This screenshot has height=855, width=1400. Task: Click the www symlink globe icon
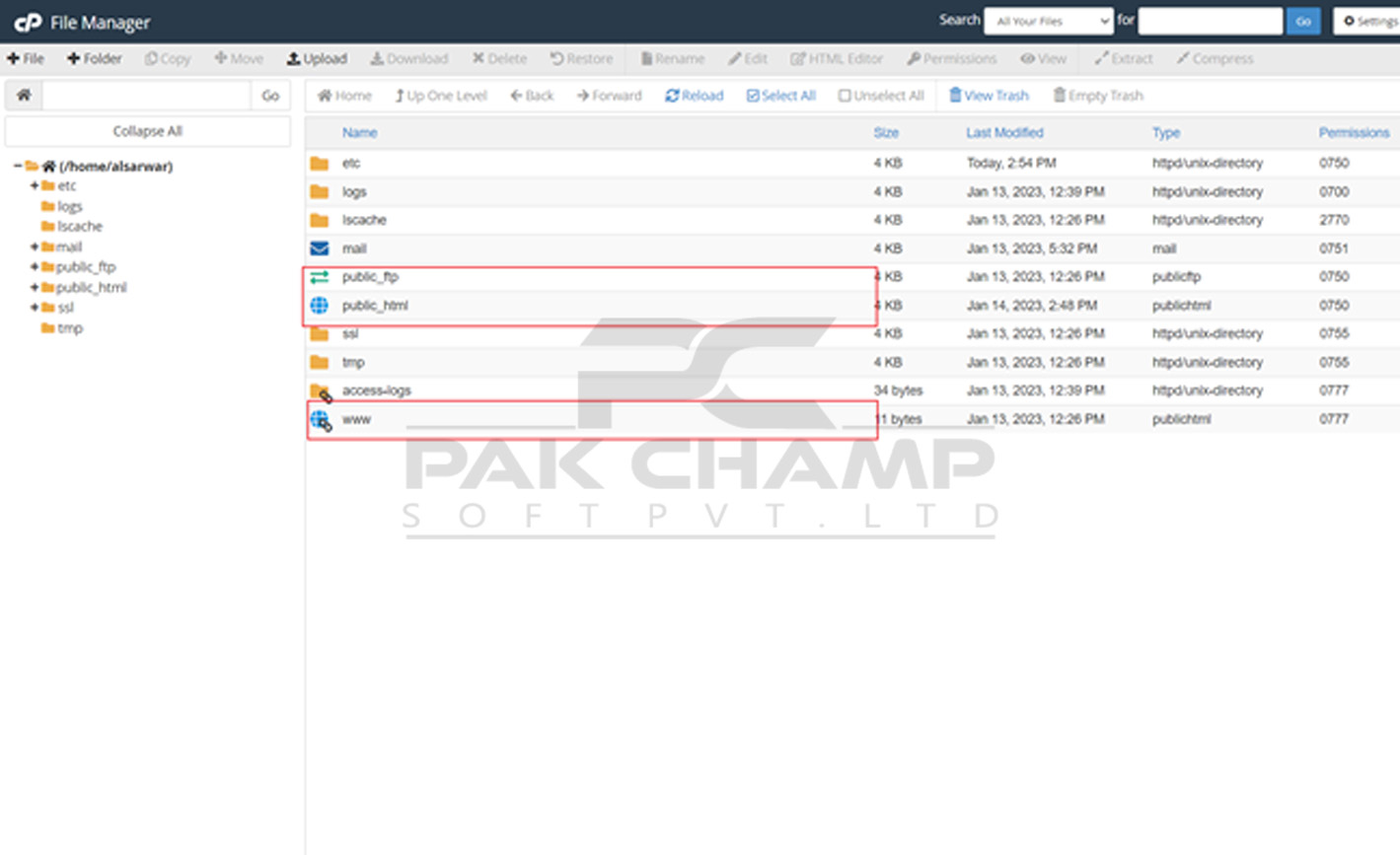point(321,420)
